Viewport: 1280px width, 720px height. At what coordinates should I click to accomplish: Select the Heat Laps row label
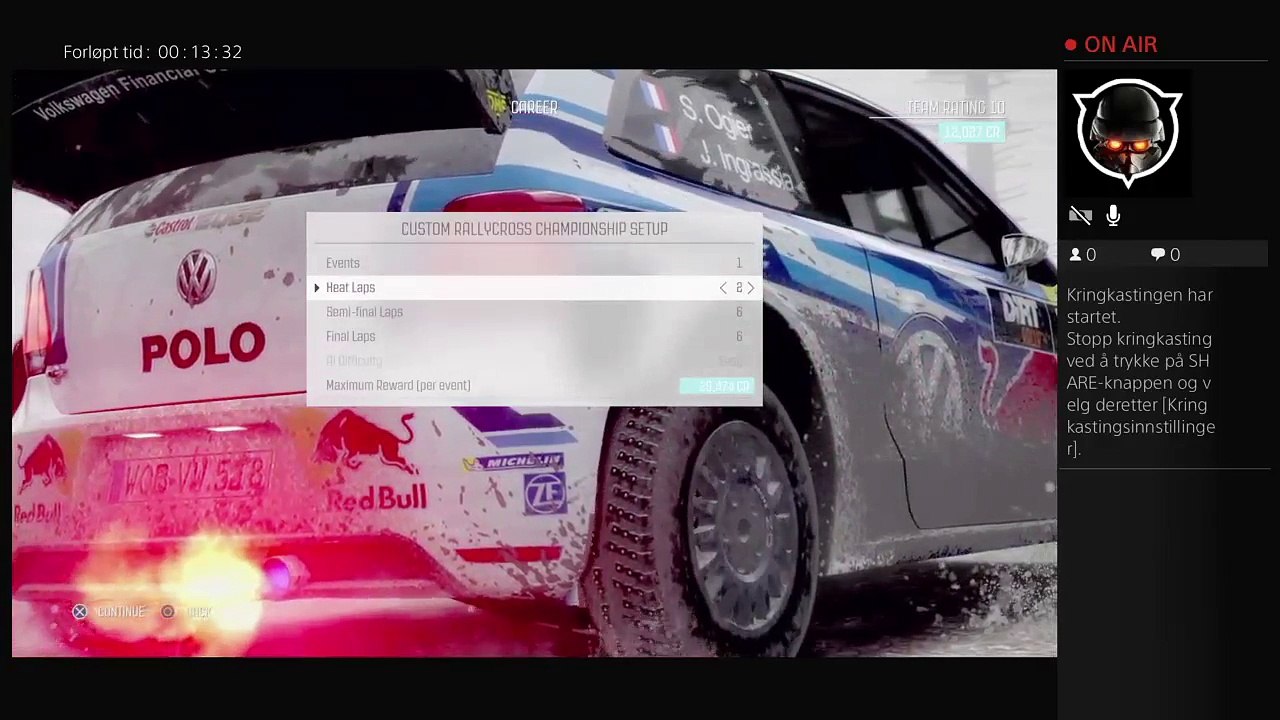point(350,288)
